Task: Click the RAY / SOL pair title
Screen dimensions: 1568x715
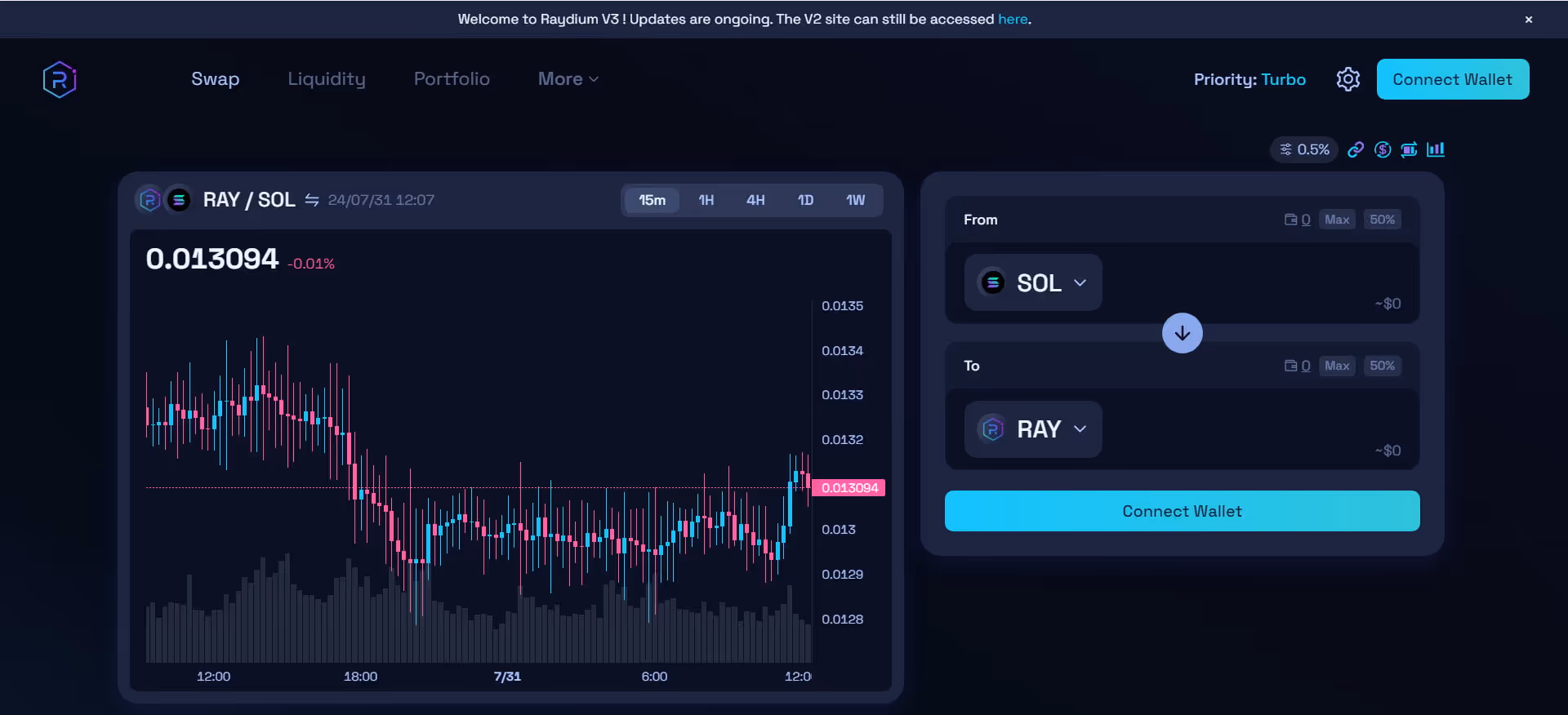Action: [249, 200]
